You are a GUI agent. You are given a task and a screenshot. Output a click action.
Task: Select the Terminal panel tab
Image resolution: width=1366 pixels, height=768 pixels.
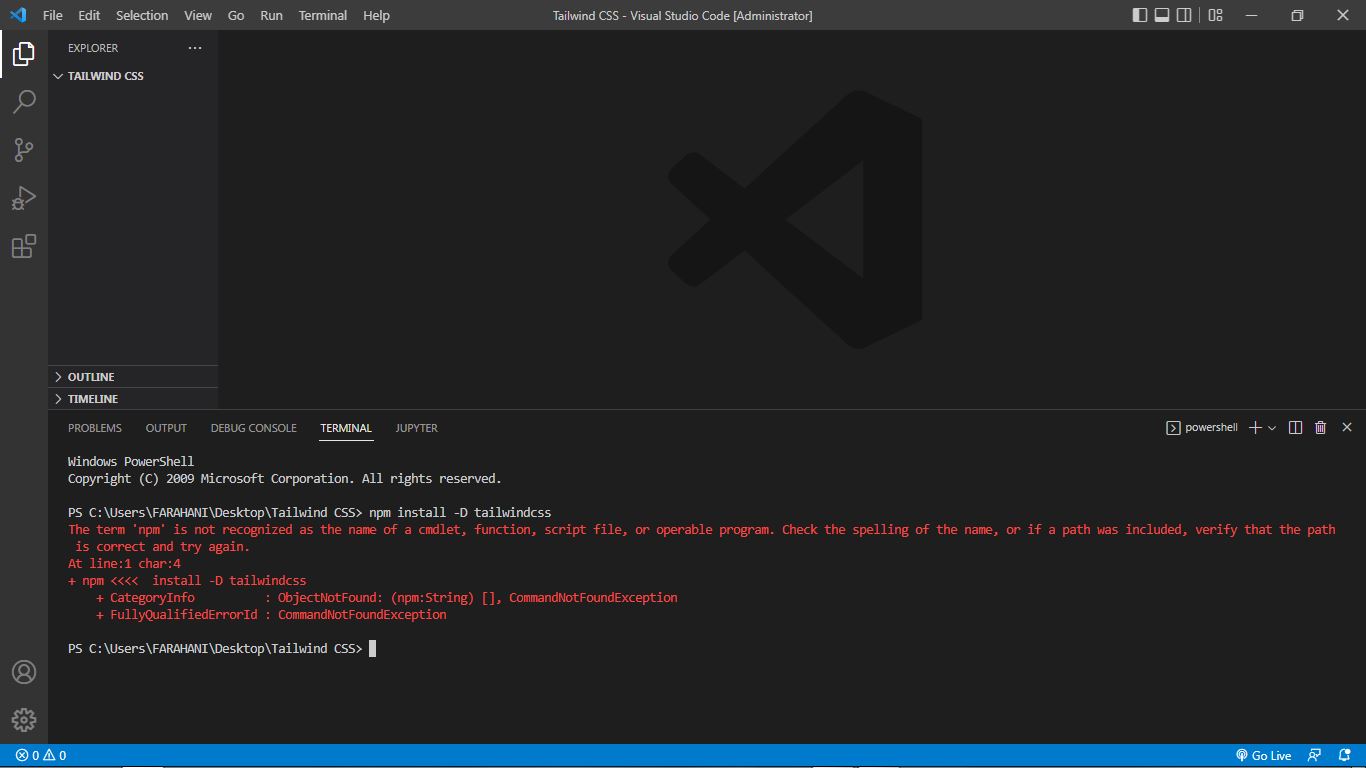tap(346, 428)
